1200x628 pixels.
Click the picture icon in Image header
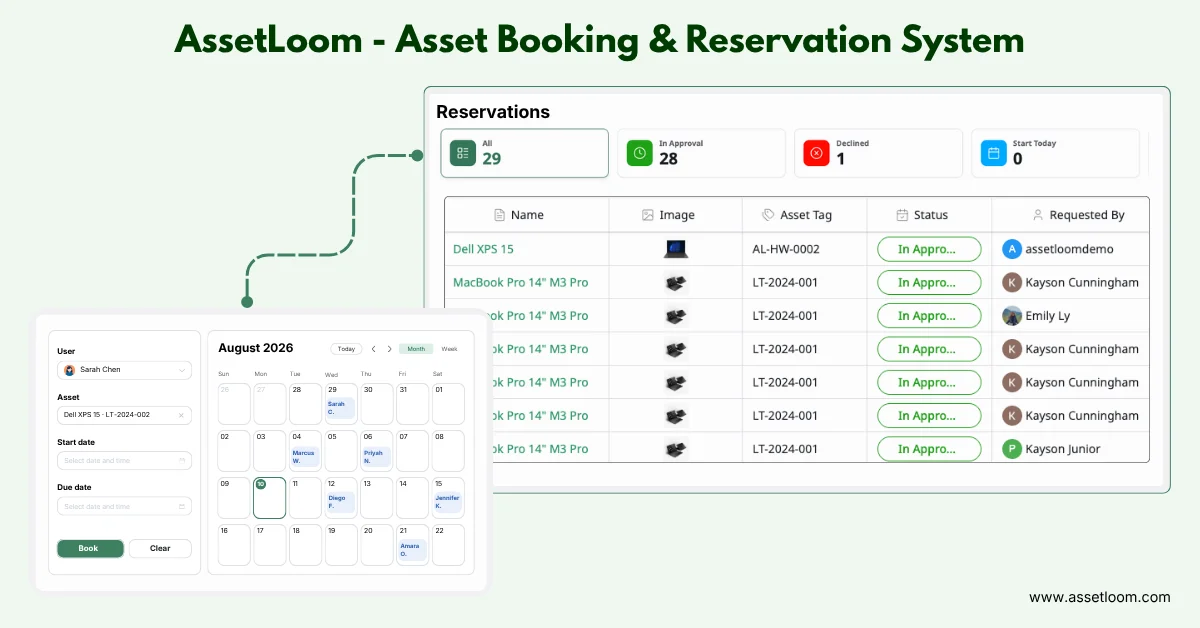[647, 215]
